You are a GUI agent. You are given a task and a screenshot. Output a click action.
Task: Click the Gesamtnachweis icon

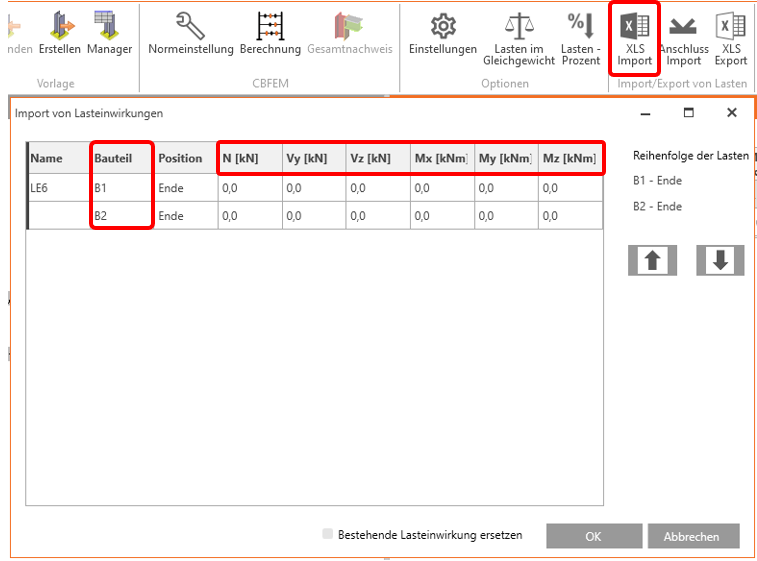[x=350, y=27]
